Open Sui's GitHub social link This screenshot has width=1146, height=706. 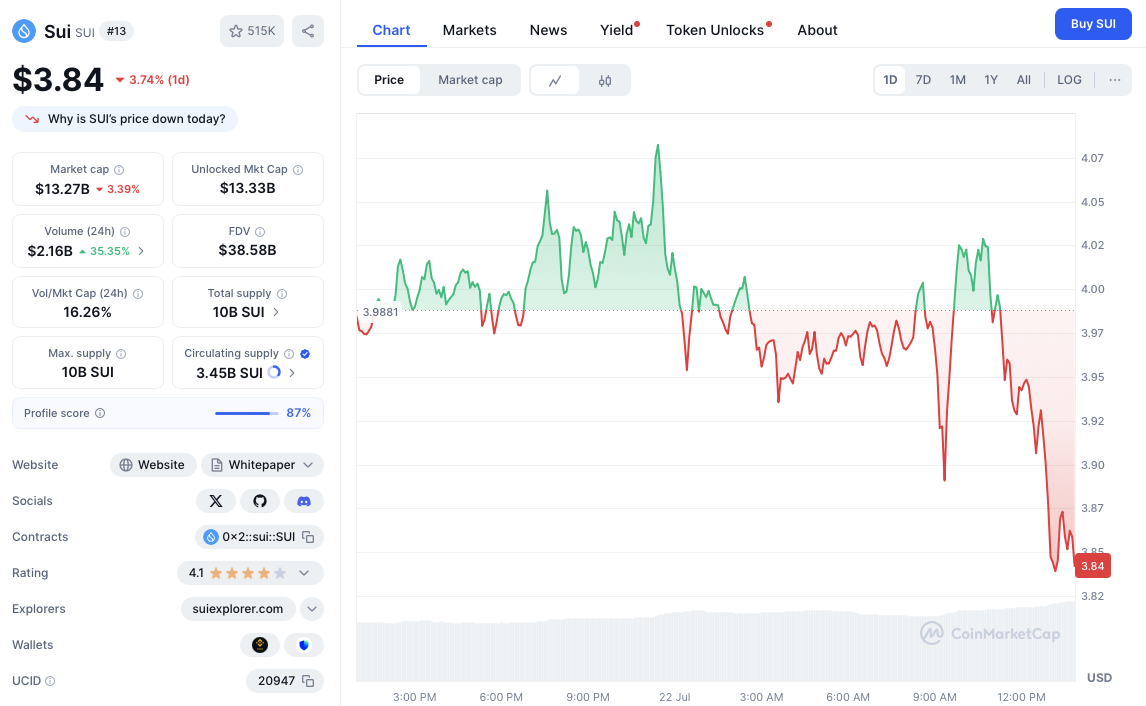(x=260, y=501)
